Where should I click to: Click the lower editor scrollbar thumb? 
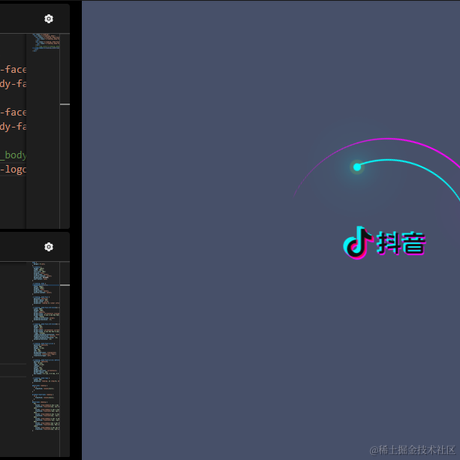(x=65, y=285)
